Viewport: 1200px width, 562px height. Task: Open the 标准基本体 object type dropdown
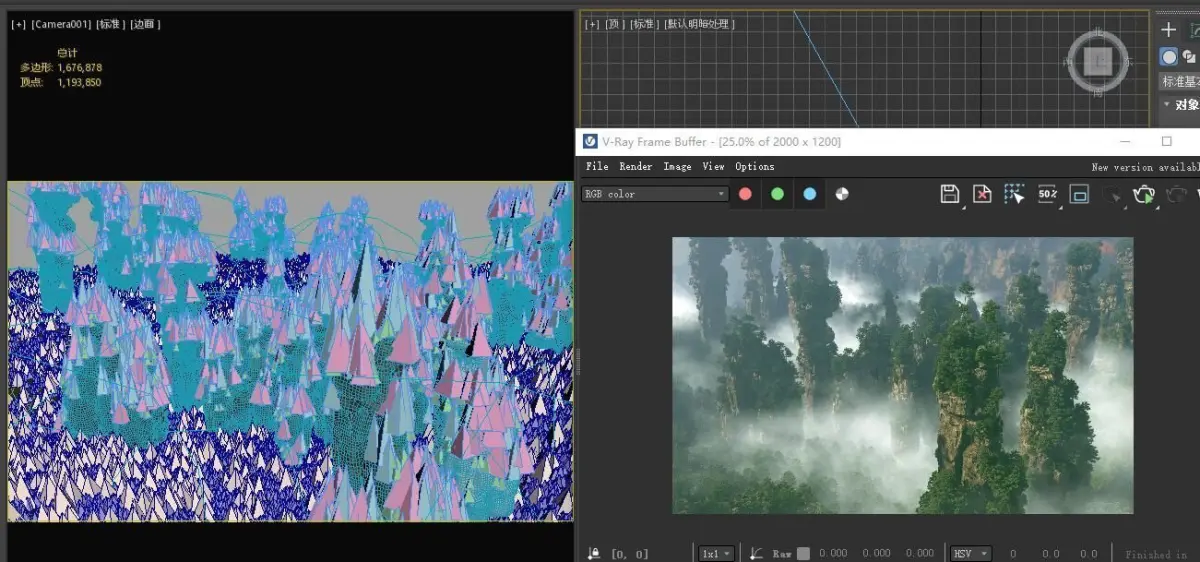coord(1180,81)
